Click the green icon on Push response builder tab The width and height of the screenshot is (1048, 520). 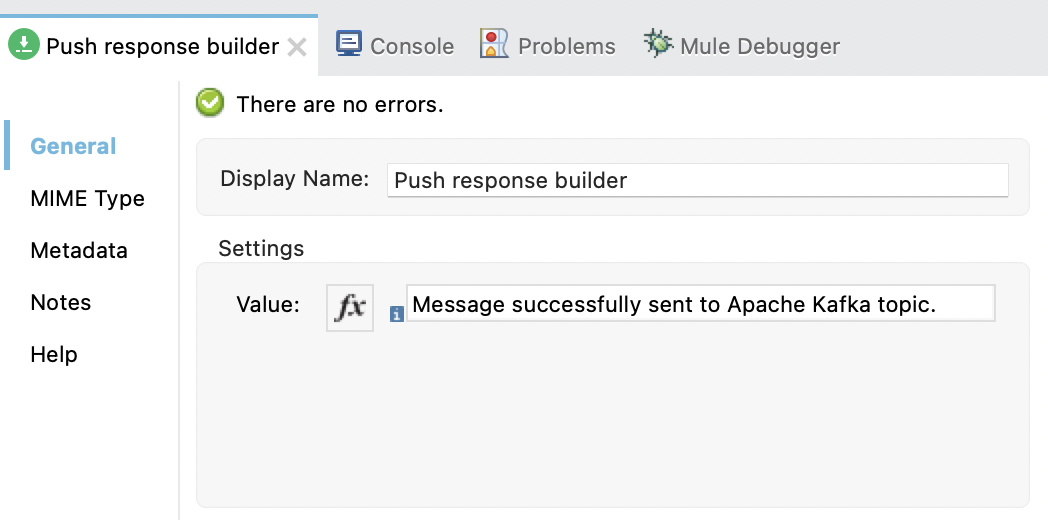[x=24, y=45]
